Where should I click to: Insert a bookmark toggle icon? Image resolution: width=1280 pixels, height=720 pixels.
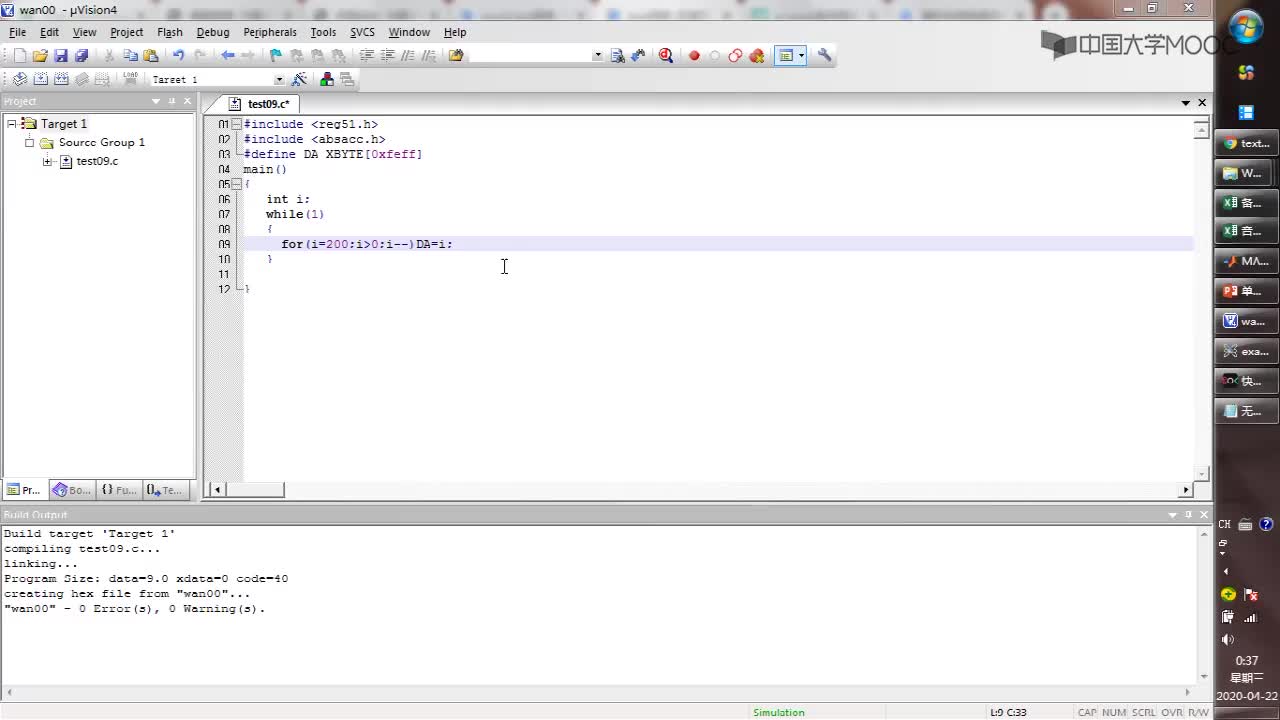tap(276, 56)
